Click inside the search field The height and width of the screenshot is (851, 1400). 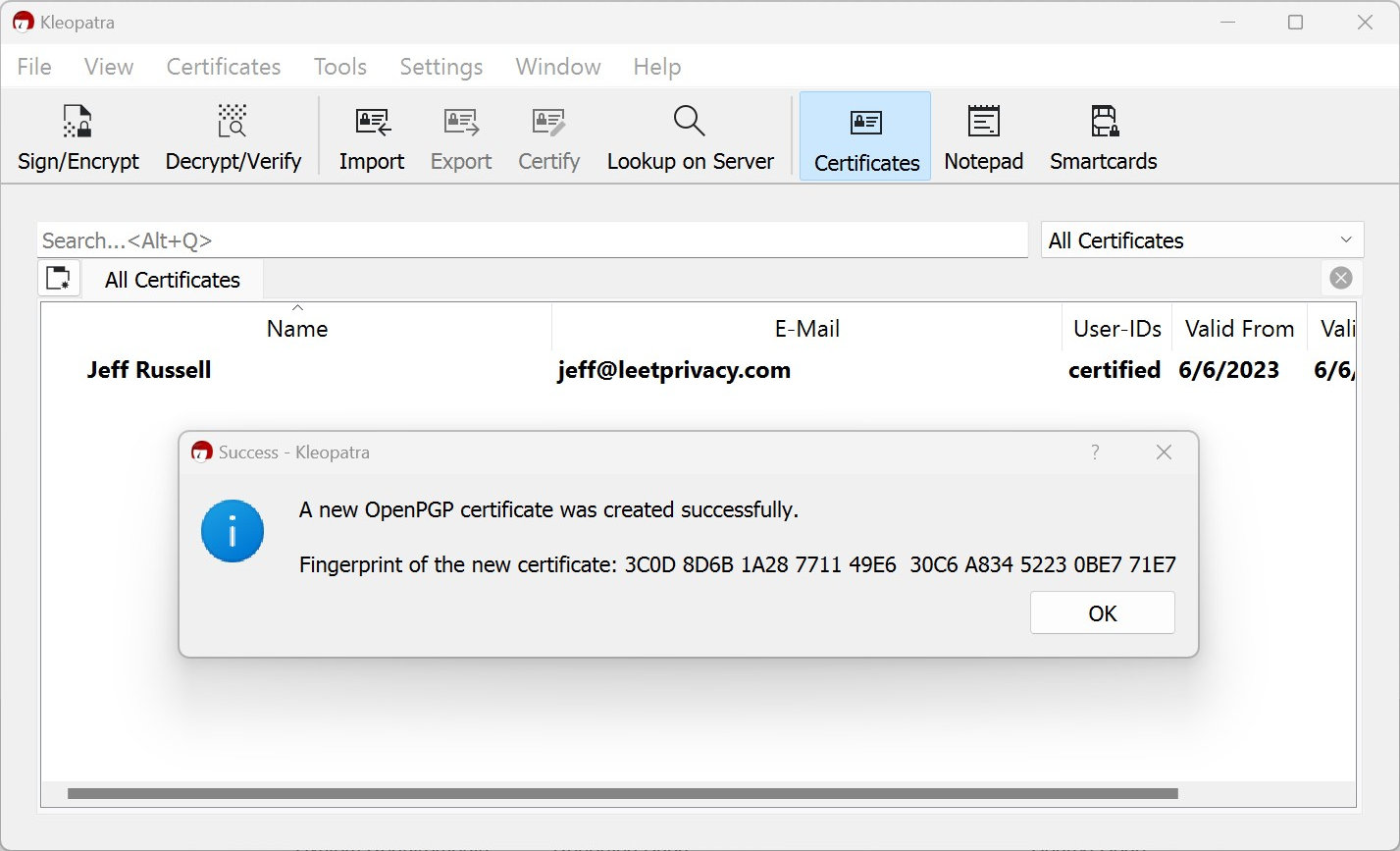click(x=532, y=239)
